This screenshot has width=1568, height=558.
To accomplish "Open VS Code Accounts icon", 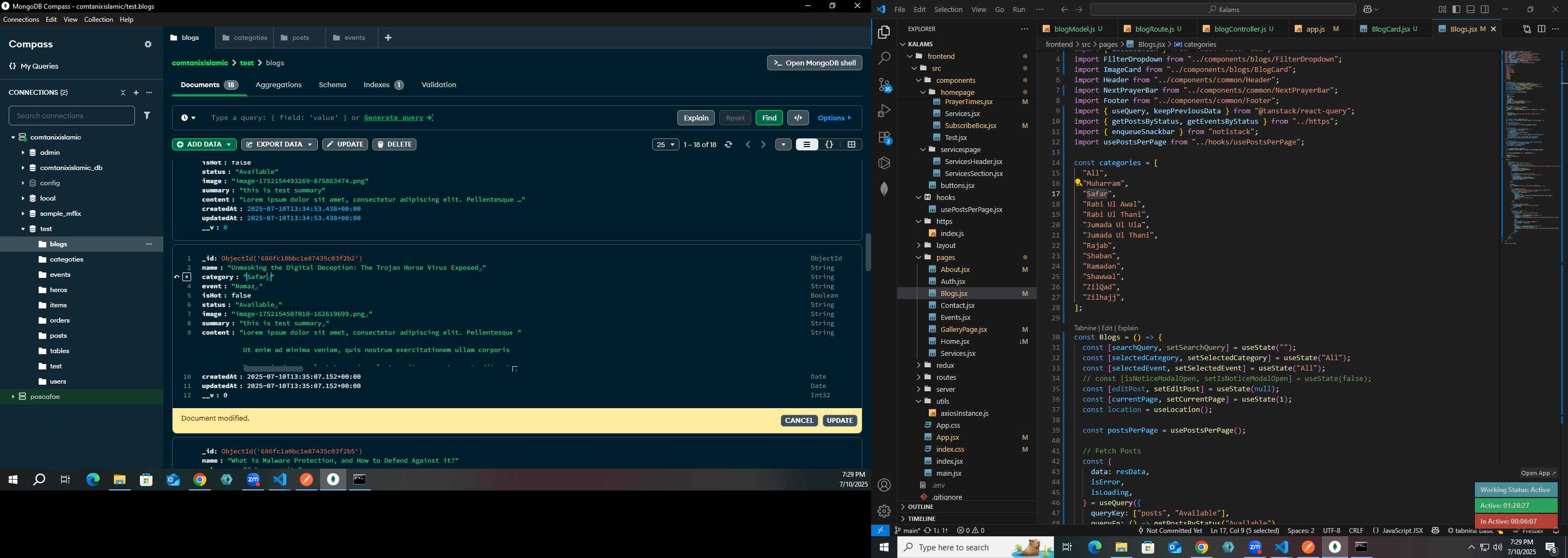I will tap(884, 485).
